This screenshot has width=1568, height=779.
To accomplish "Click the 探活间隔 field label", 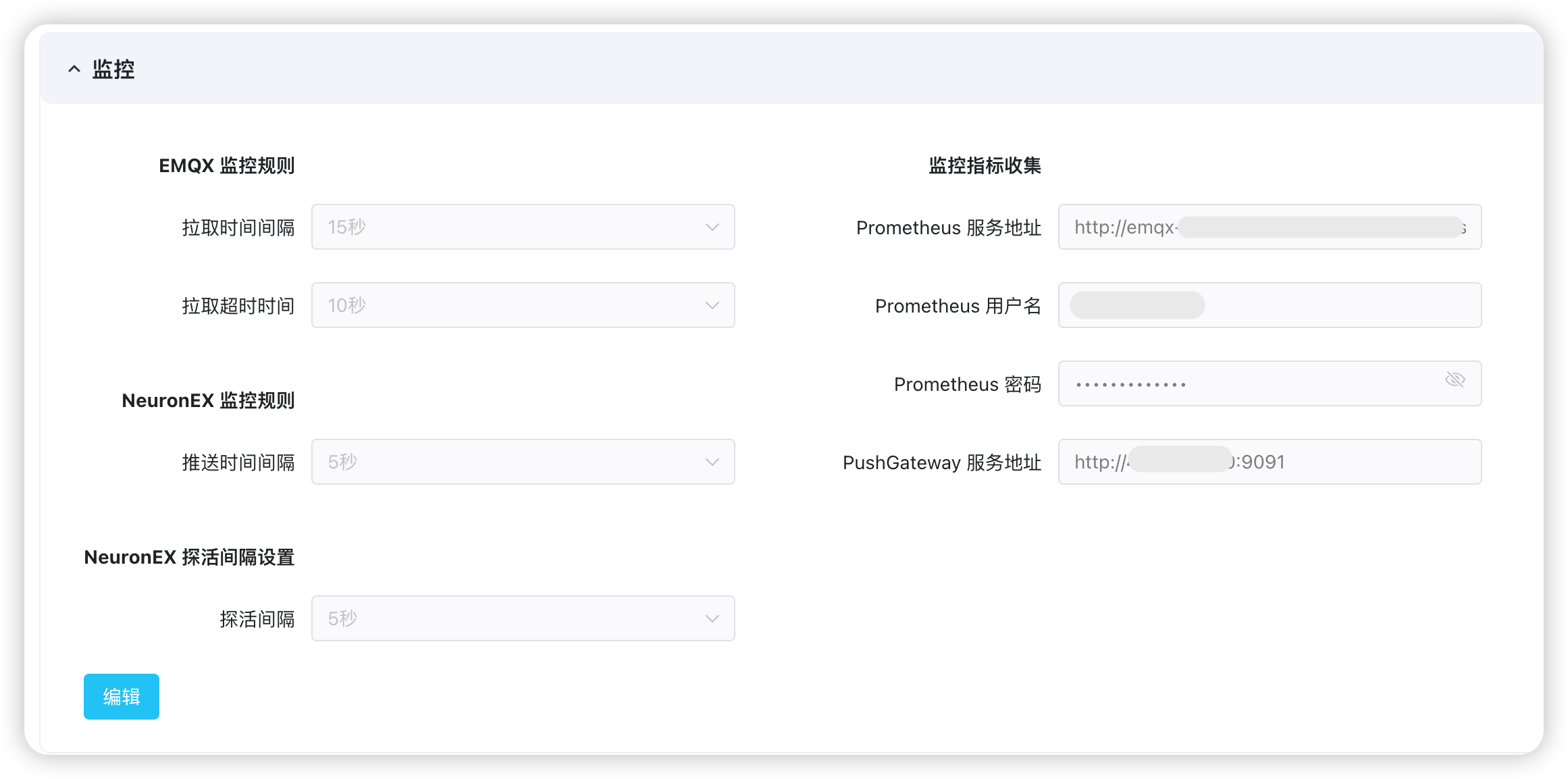I will [257, 619].
